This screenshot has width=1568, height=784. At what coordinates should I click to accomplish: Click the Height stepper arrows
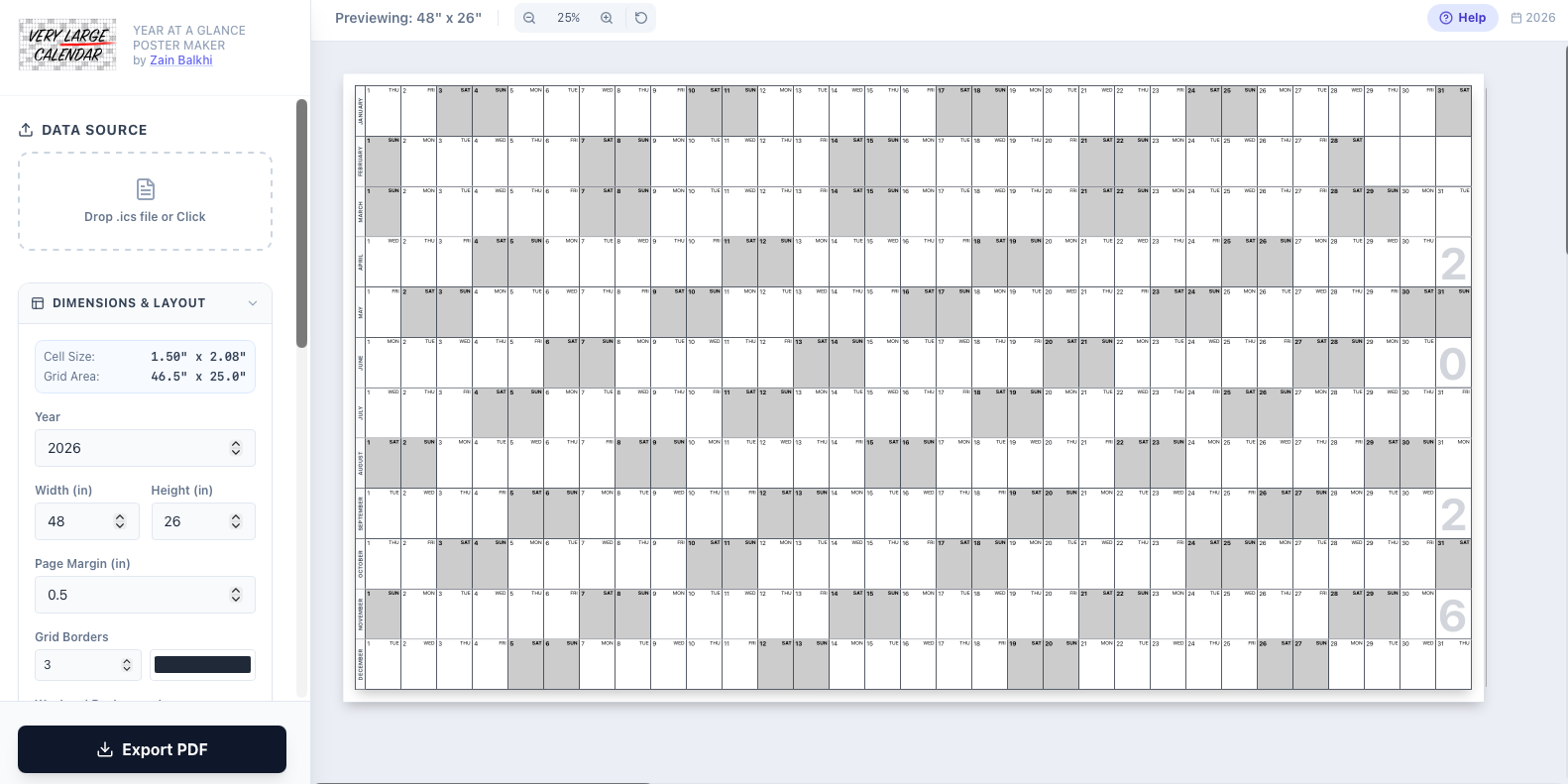tap(236, 521)
